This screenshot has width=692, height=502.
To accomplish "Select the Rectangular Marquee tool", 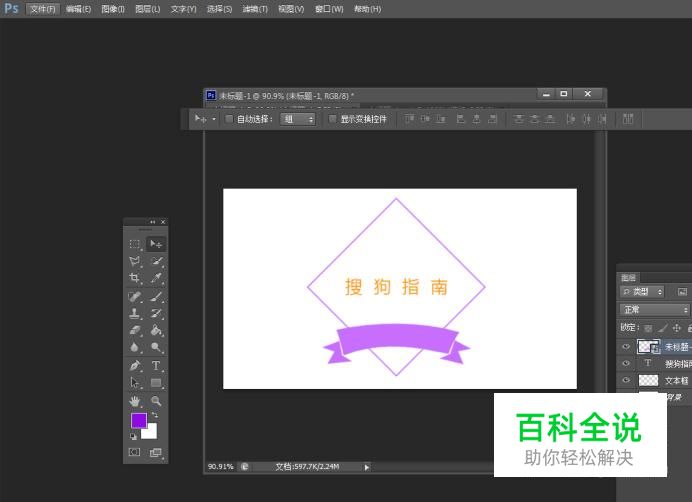I will click(135, 244).
